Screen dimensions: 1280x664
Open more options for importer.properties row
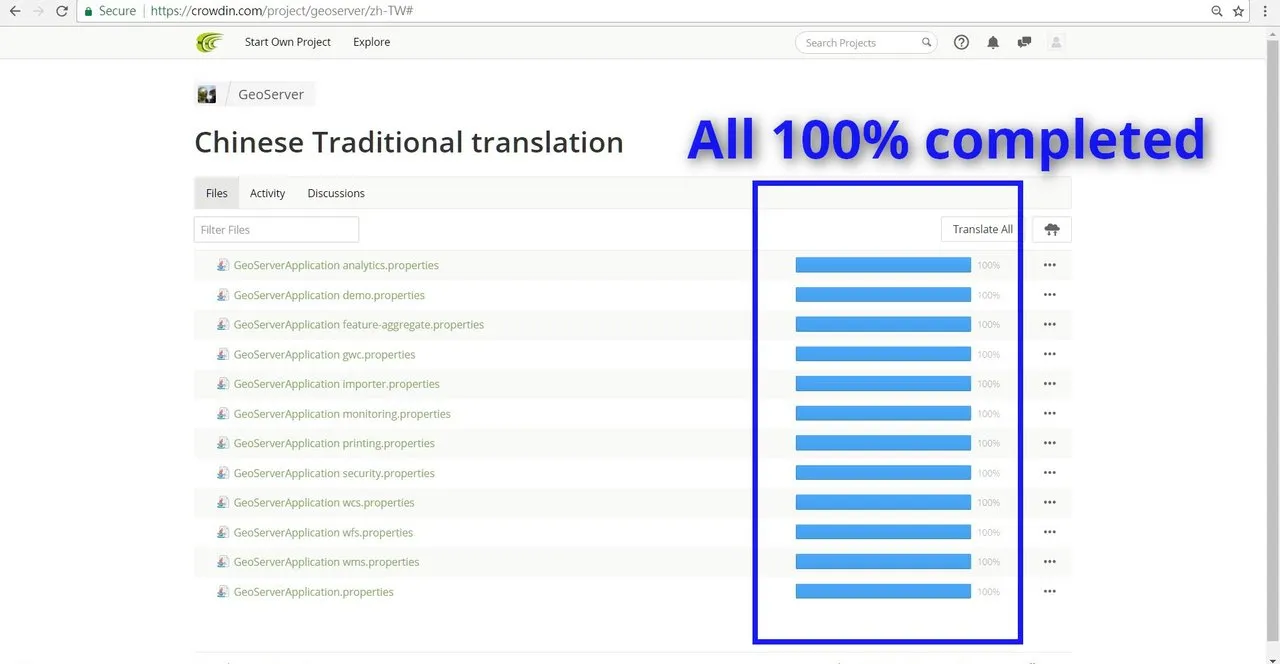pyautogui.click(x=1049, y=384)
